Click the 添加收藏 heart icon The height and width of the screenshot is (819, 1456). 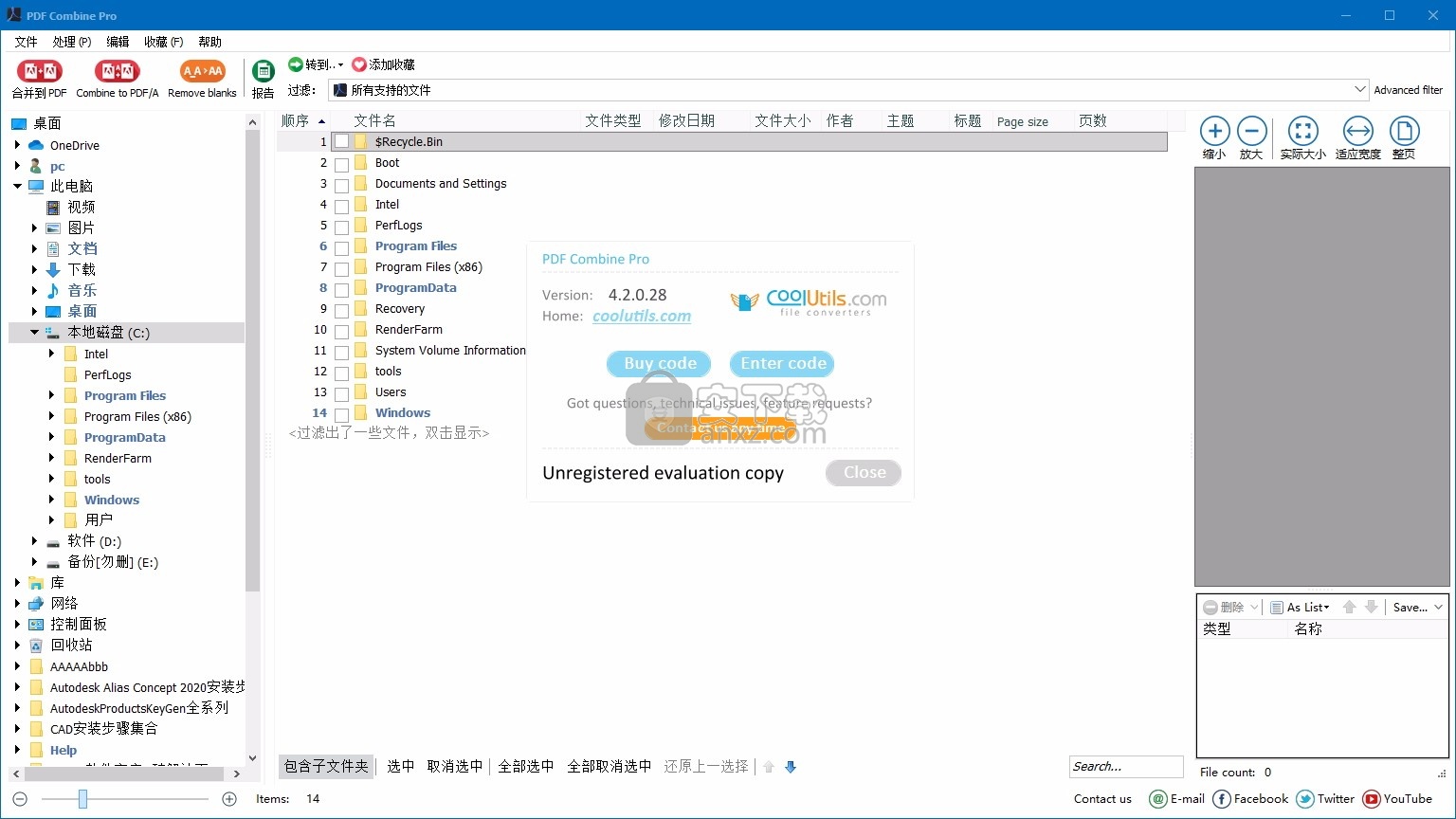tap(359, 64)
